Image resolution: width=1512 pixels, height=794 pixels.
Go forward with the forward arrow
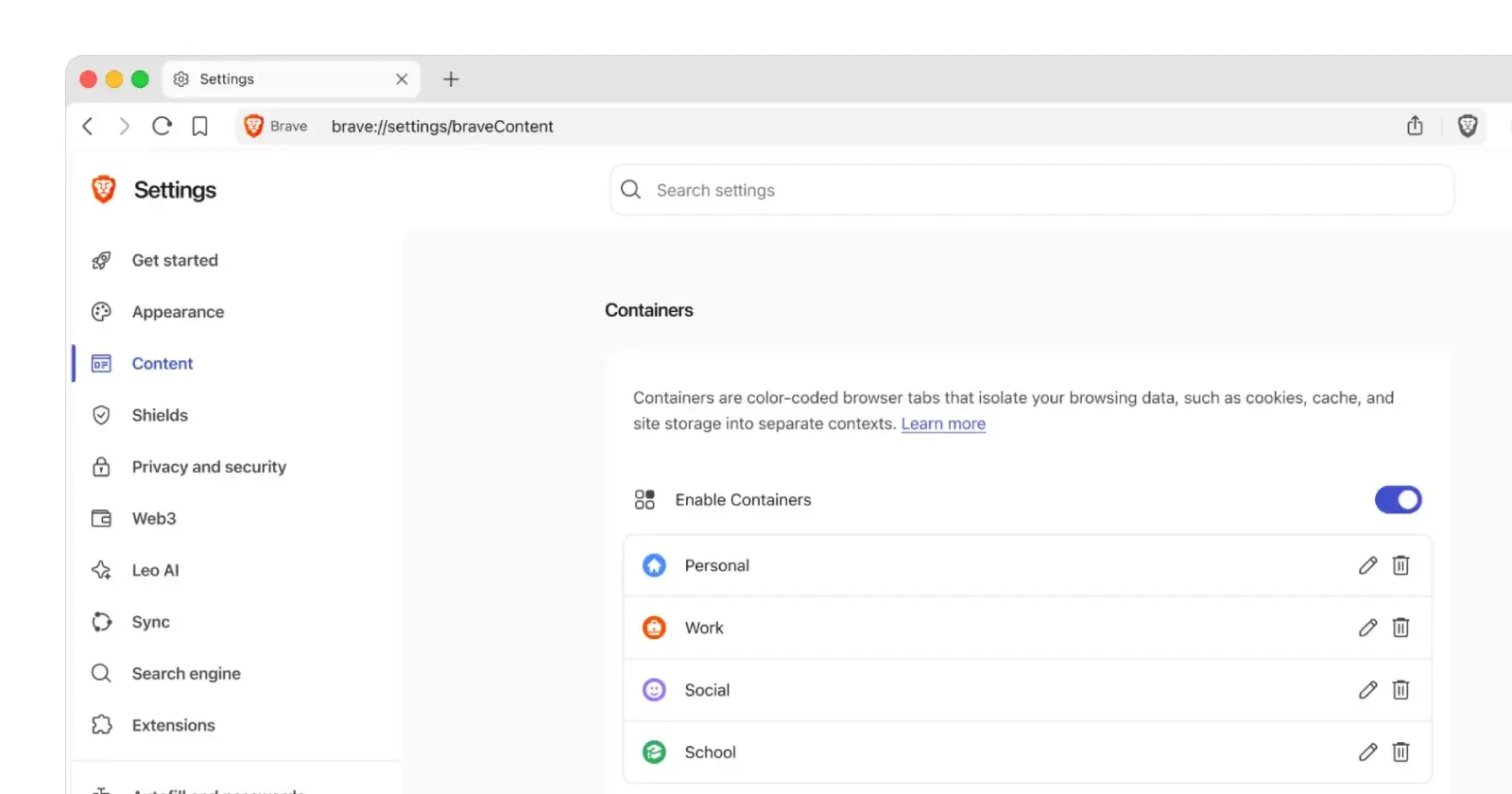coord(124,127)
